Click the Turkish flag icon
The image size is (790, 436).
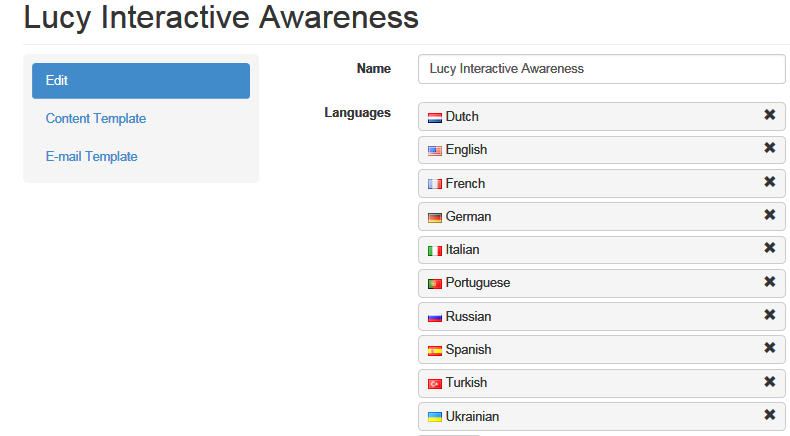pyautogui.click(x=434, y=384)
